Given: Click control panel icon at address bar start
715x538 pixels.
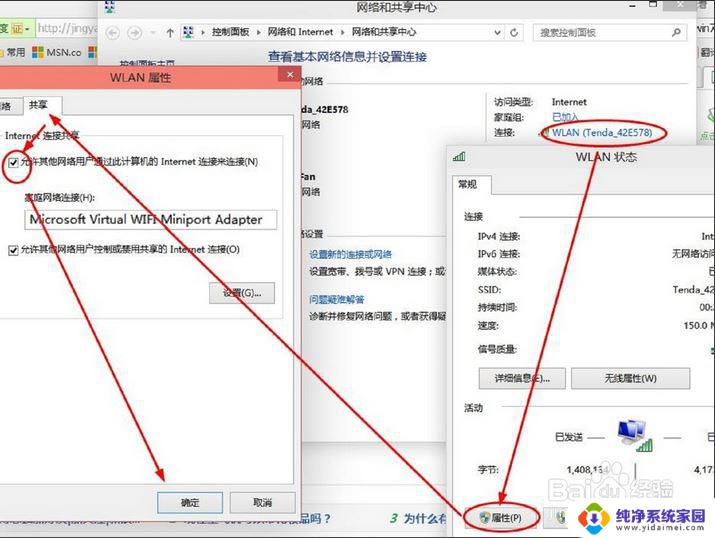Looking at the screenshot, I should tap(188, 32).
